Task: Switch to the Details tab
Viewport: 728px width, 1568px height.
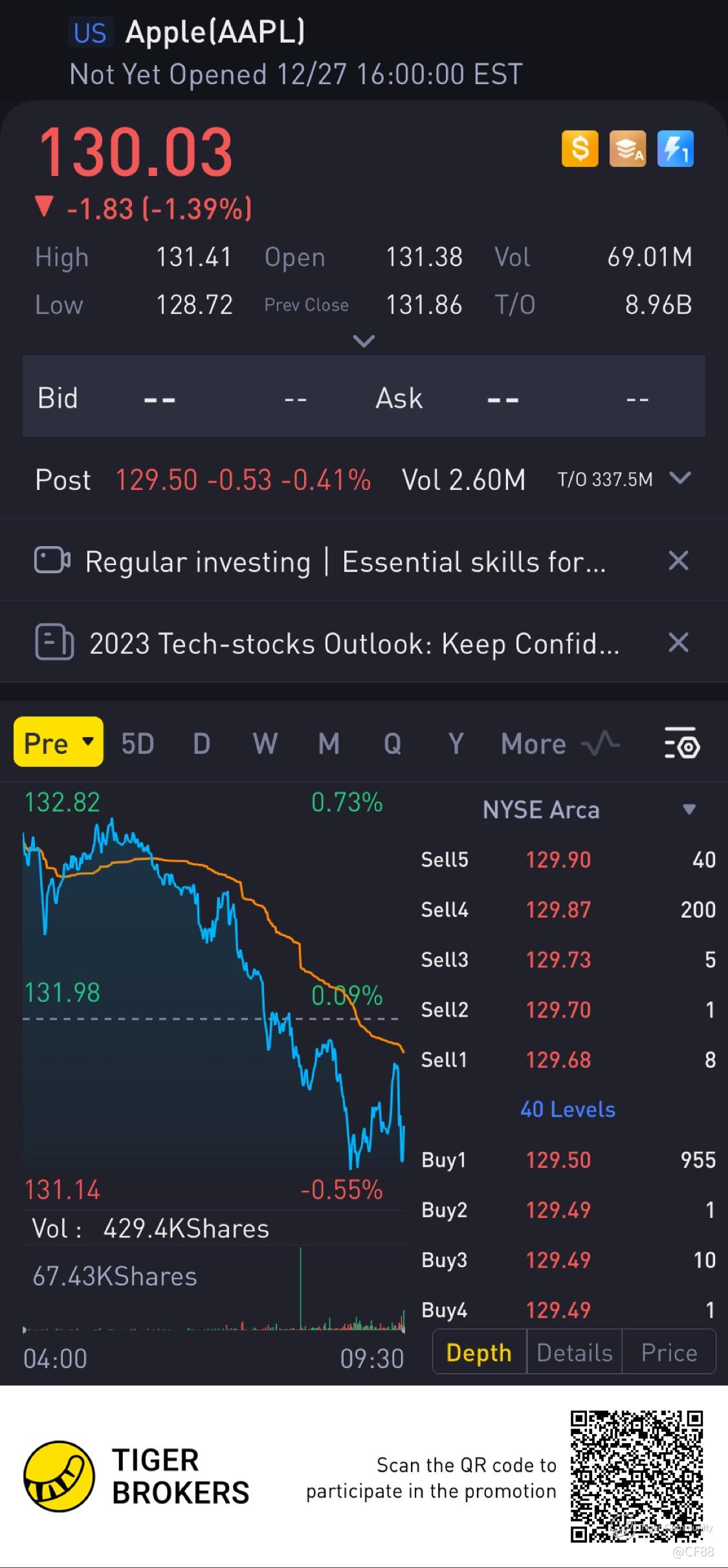Action: pos(575,1353)
